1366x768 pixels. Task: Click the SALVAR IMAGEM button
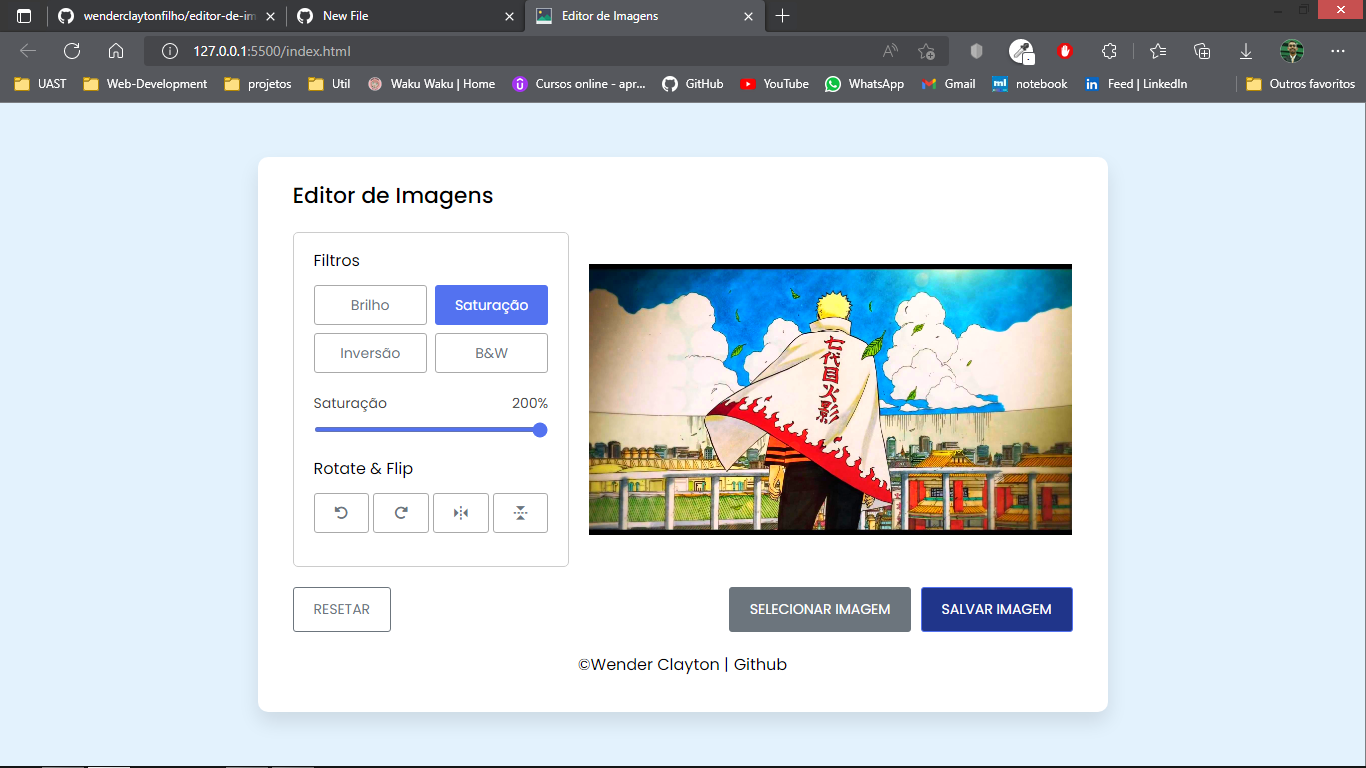point(996,609)
